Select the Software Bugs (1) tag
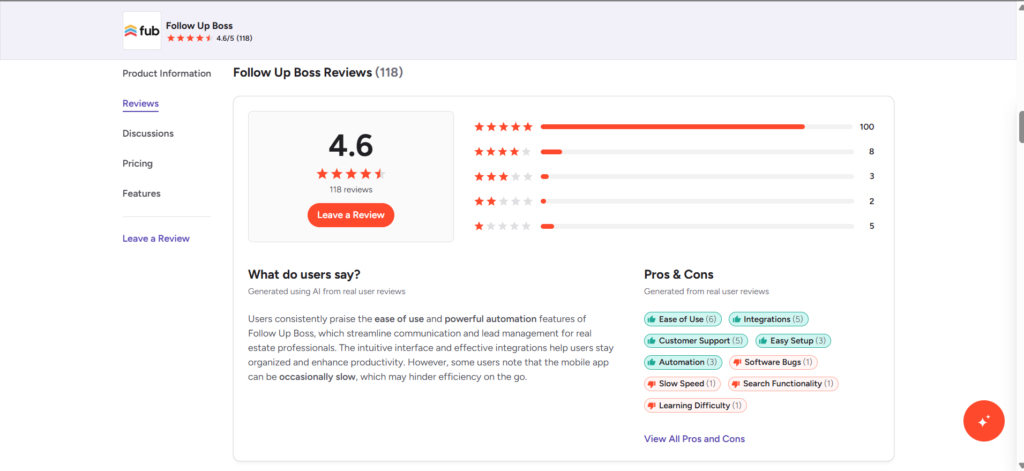Screen dimensions: 1024x471 (x=773, y=362)
